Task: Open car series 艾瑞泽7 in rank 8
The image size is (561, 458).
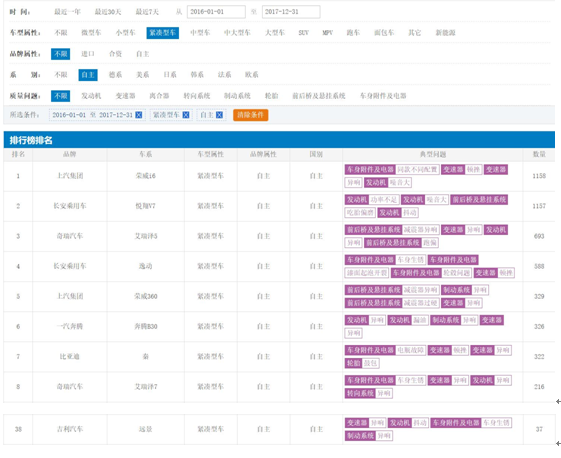Action: [146, 387]
